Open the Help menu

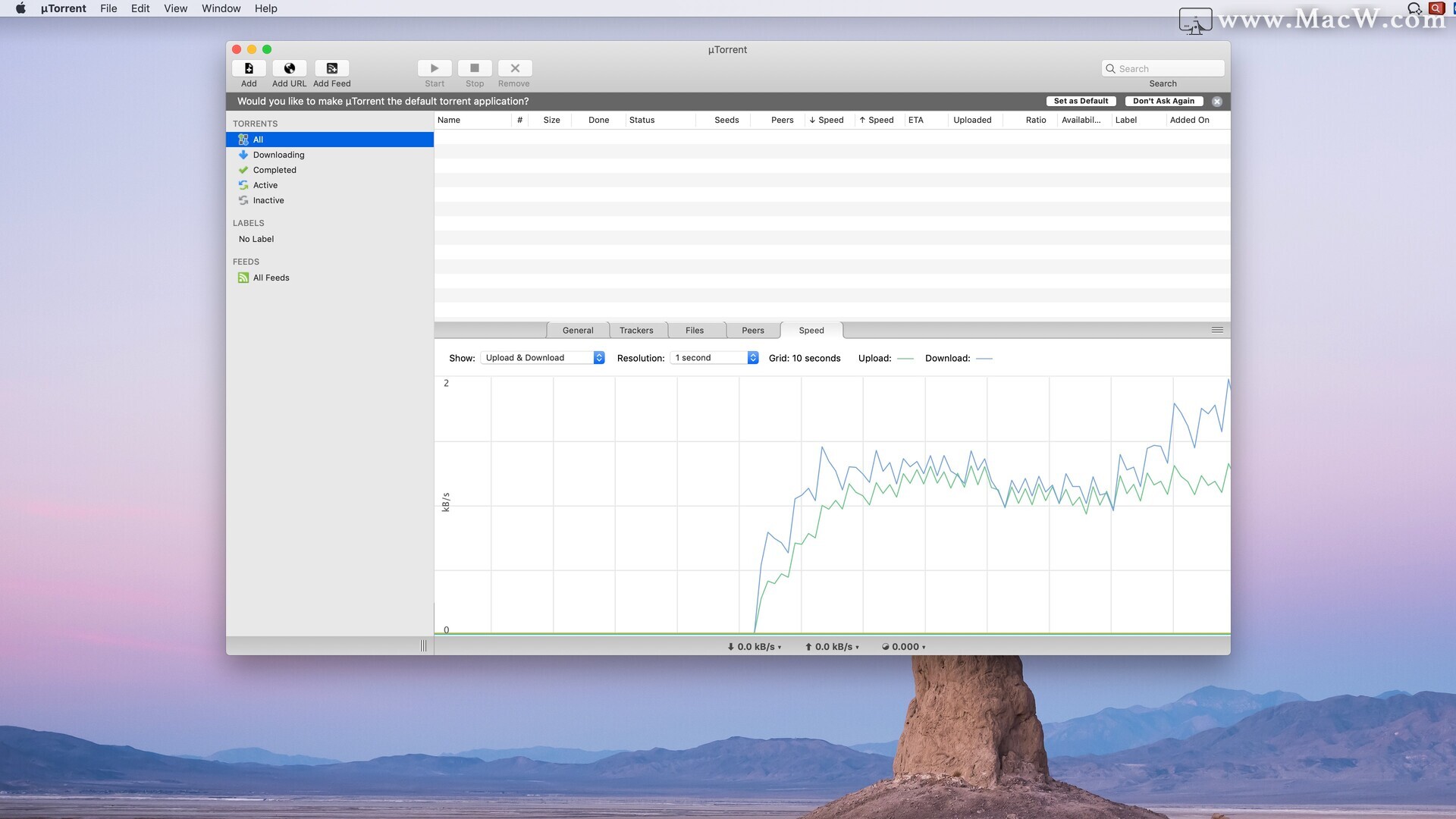point(266,8)
